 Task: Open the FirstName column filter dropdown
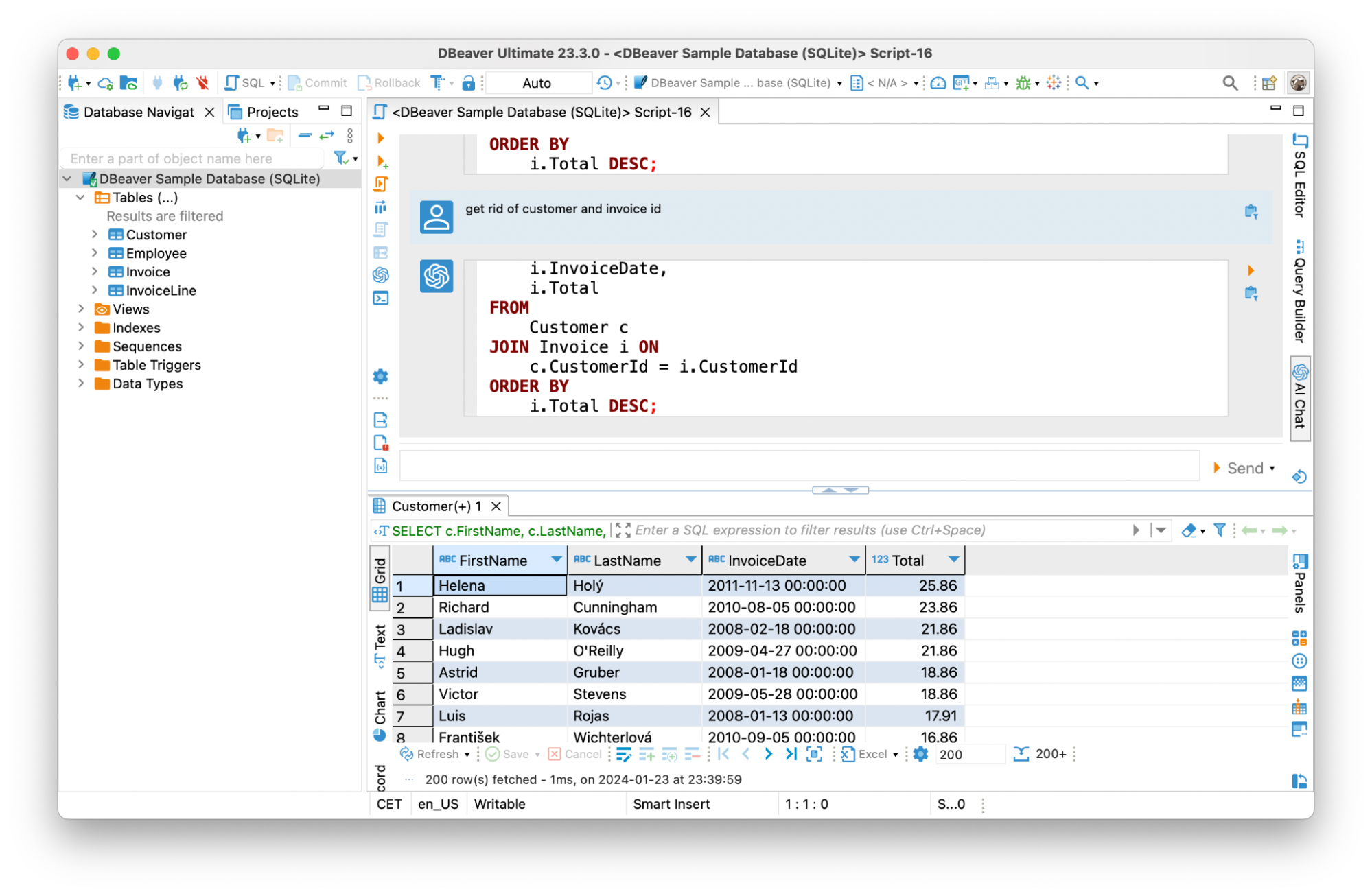556,560
